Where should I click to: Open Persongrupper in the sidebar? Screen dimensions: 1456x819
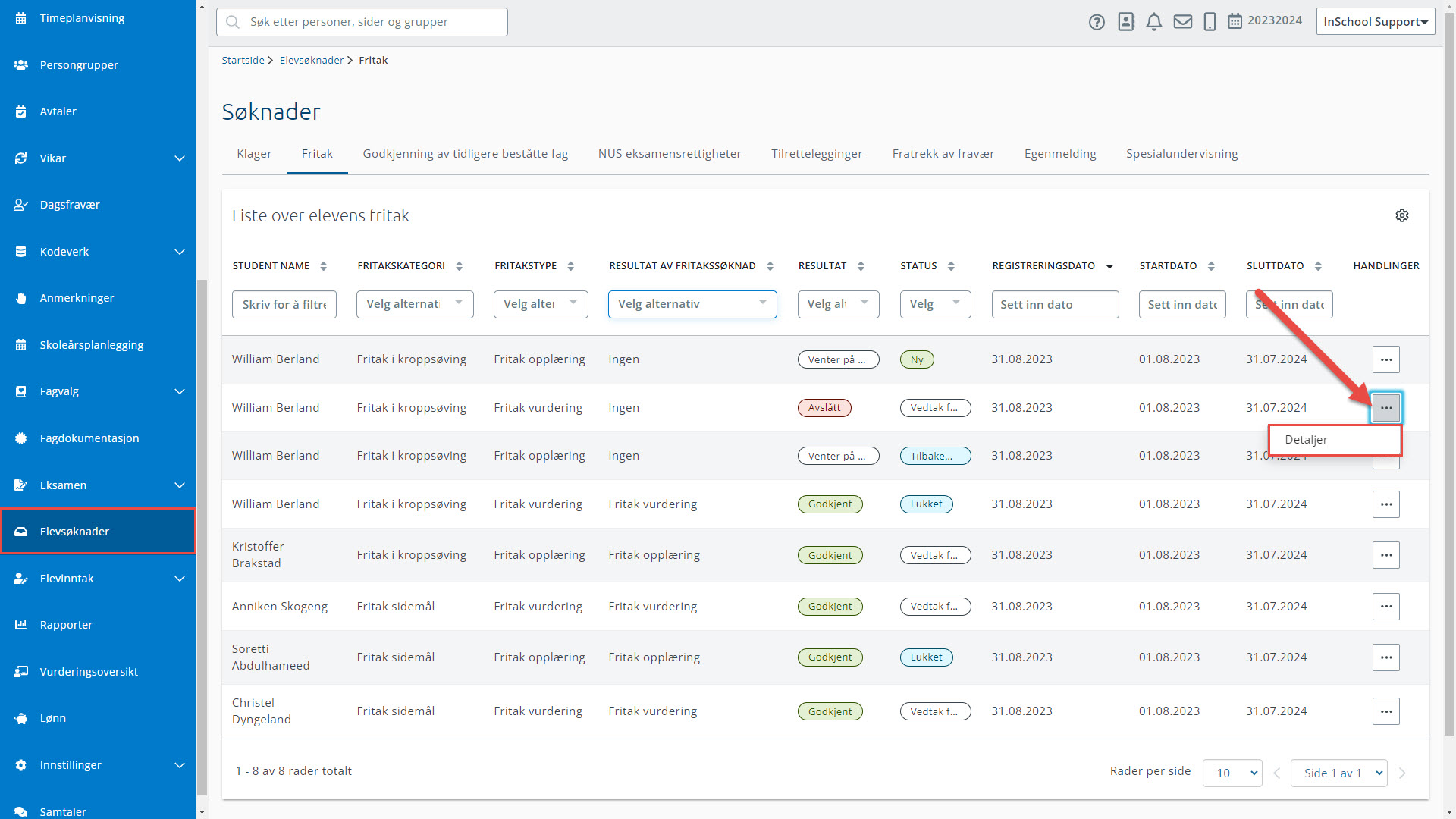tap(98, 65)
